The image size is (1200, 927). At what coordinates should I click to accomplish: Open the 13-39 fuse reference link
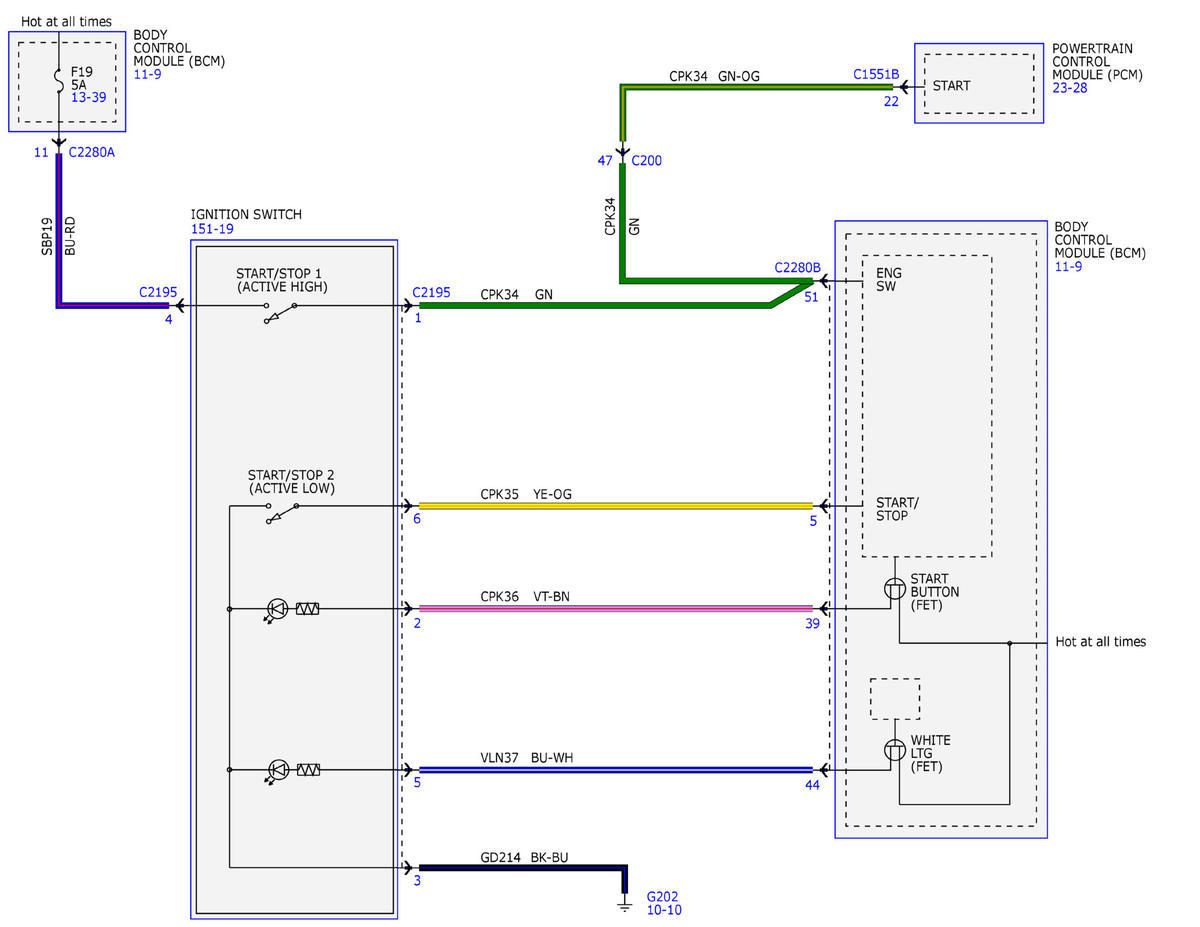coord(88,97)
